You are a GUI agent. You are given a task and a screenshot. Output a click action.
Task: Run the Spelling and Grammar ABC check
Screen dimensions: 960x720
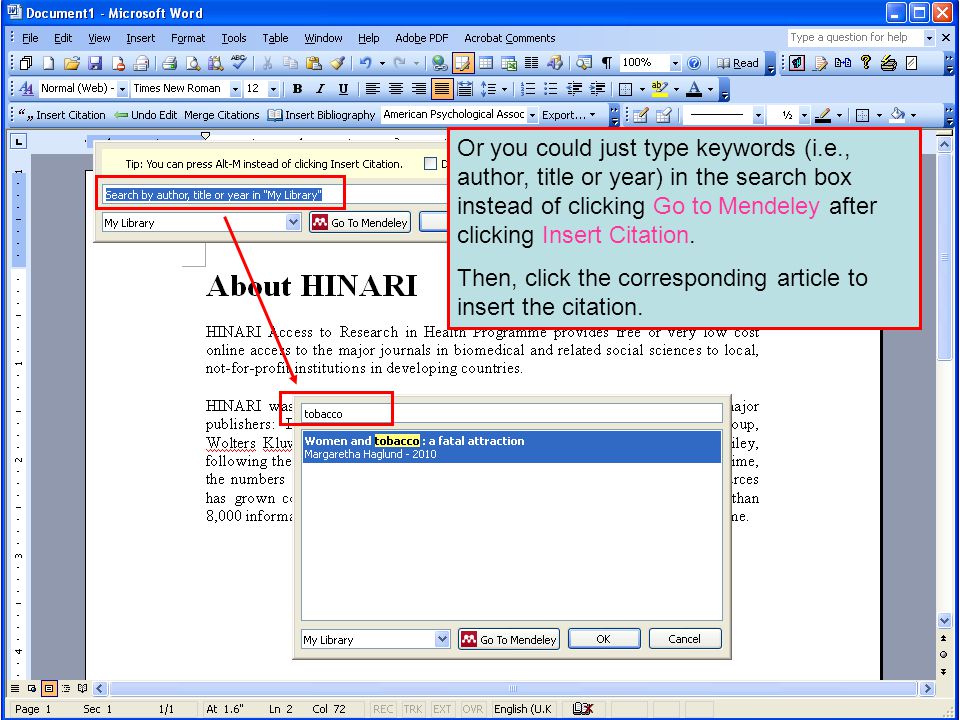coord(239,63)
